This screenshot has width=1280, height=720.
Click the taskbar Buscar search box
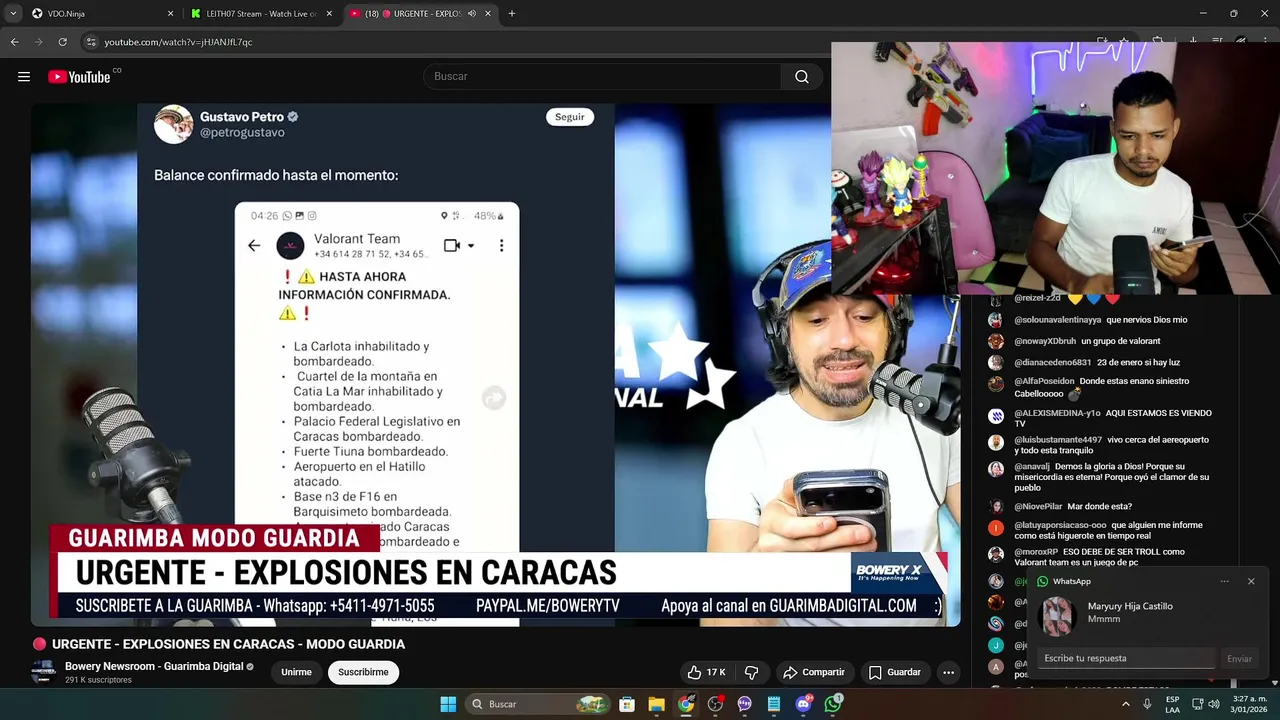pyautogui.click(x=540, y=704)
